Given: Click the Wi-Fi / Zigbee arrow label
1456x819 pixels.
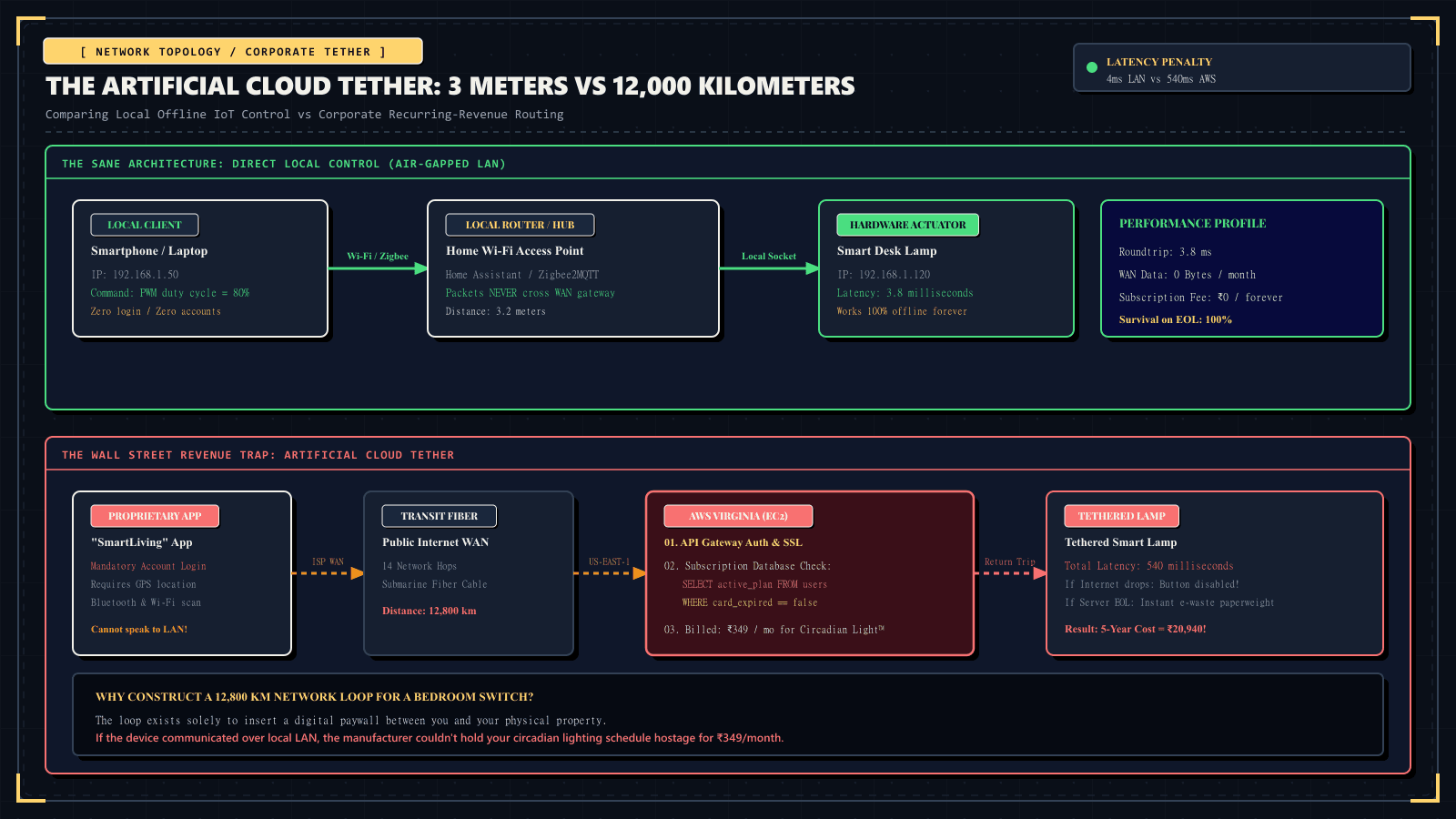Looking at the screenshot, I should (378, 256).
